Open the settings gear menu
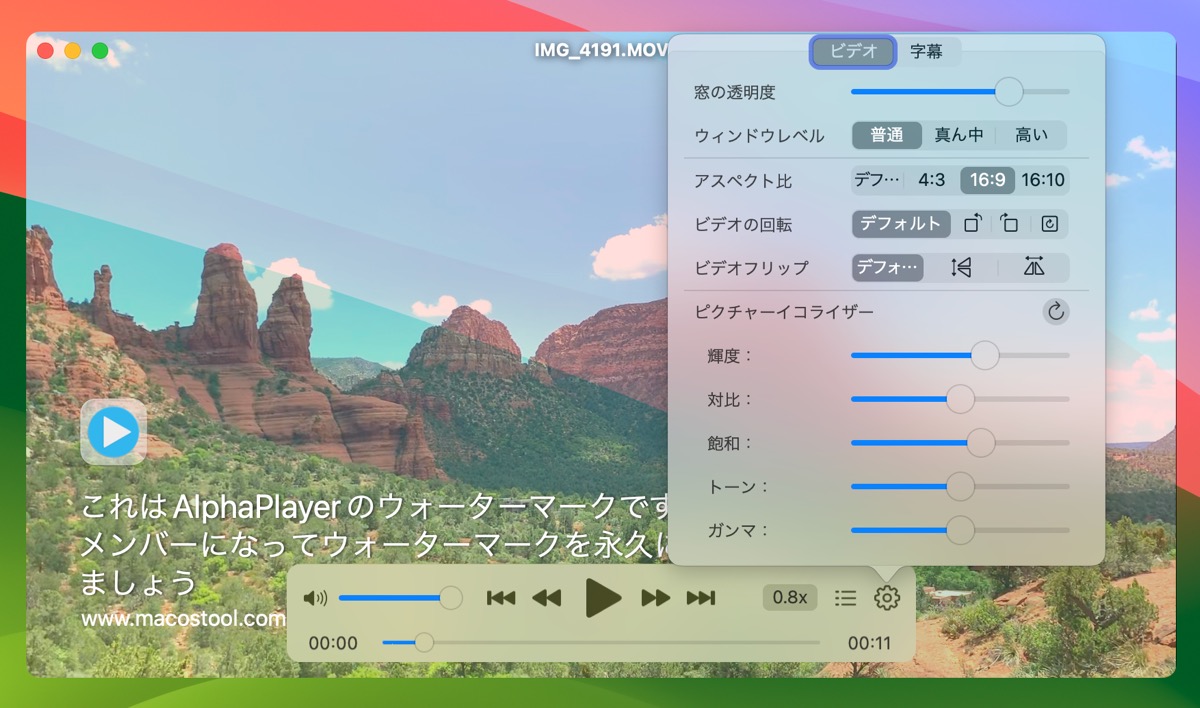 (886, 597)
